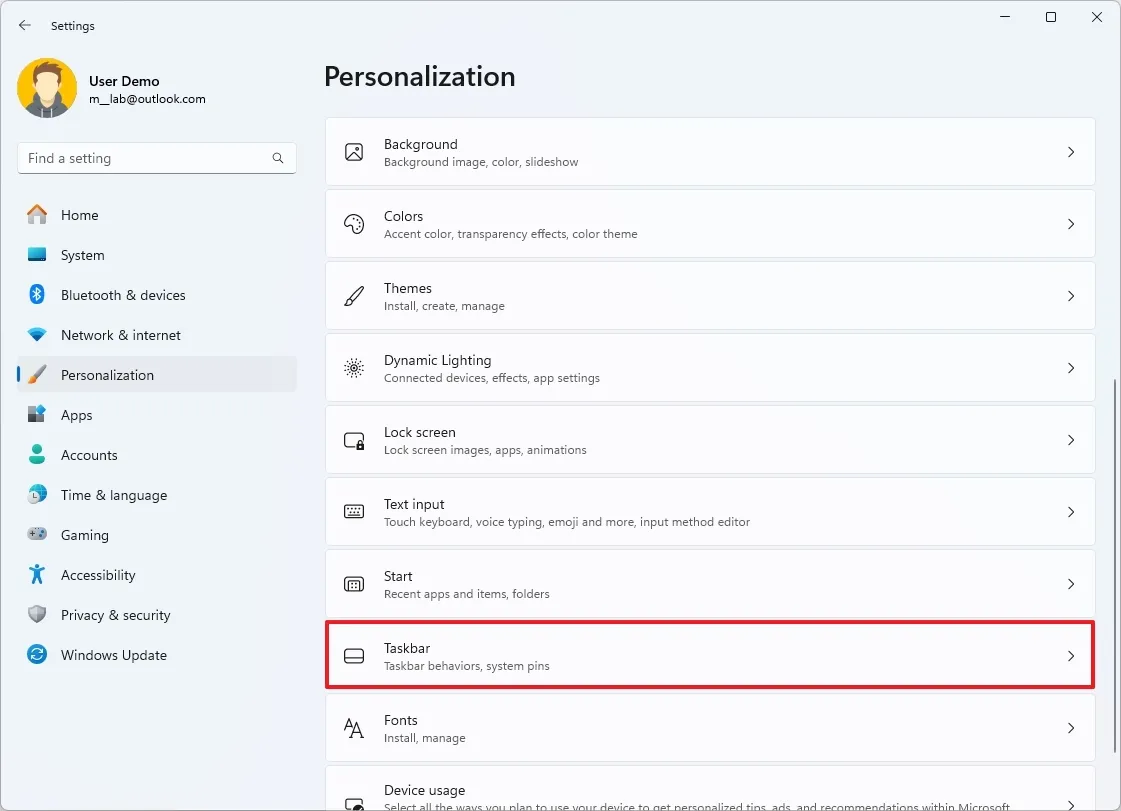Open the Fonts page chevron

pyautogui.click(x=1070, y=728)
